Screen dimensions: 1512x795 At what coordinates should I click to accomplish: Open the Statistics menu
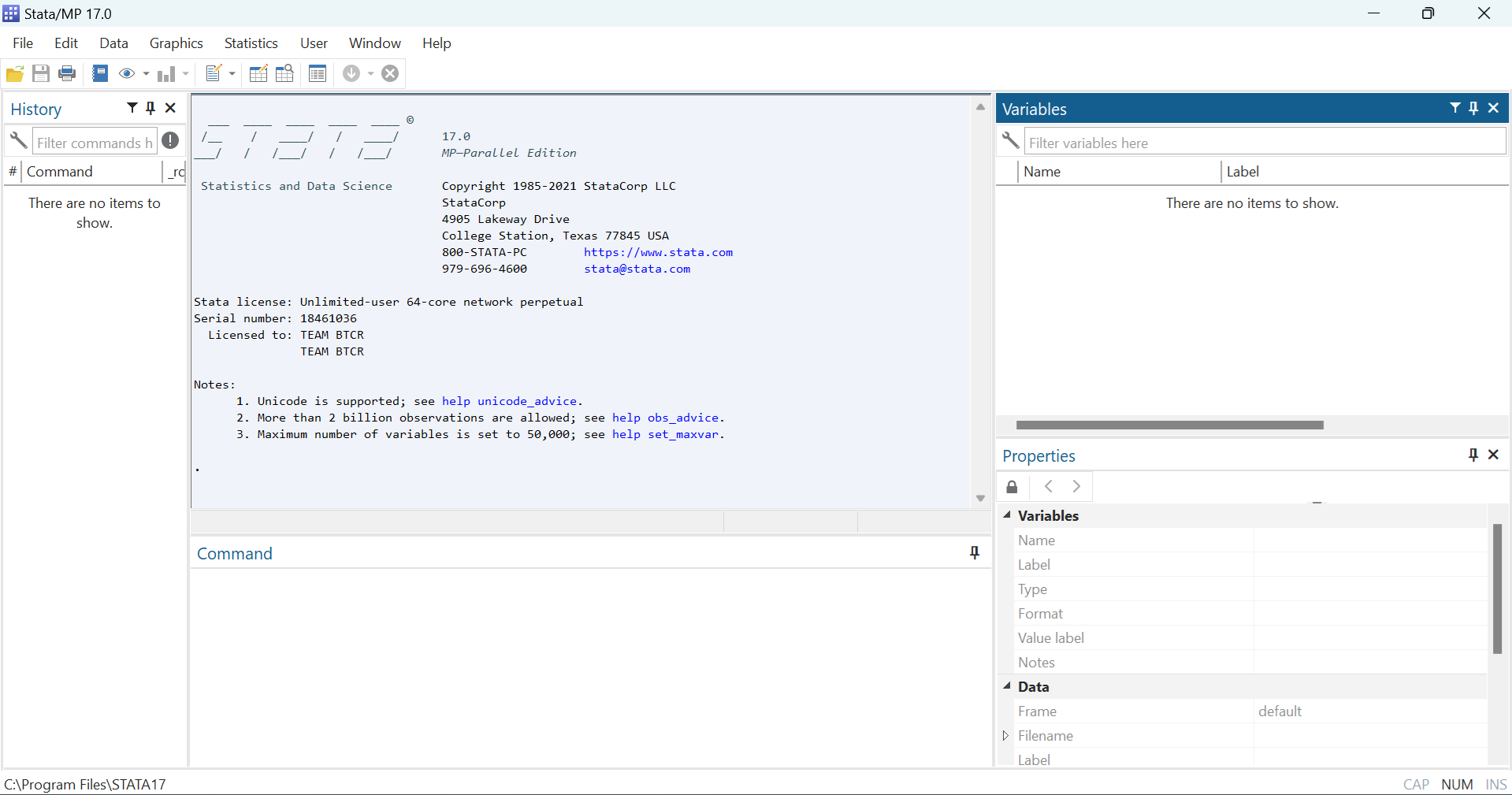coord(250,43)
